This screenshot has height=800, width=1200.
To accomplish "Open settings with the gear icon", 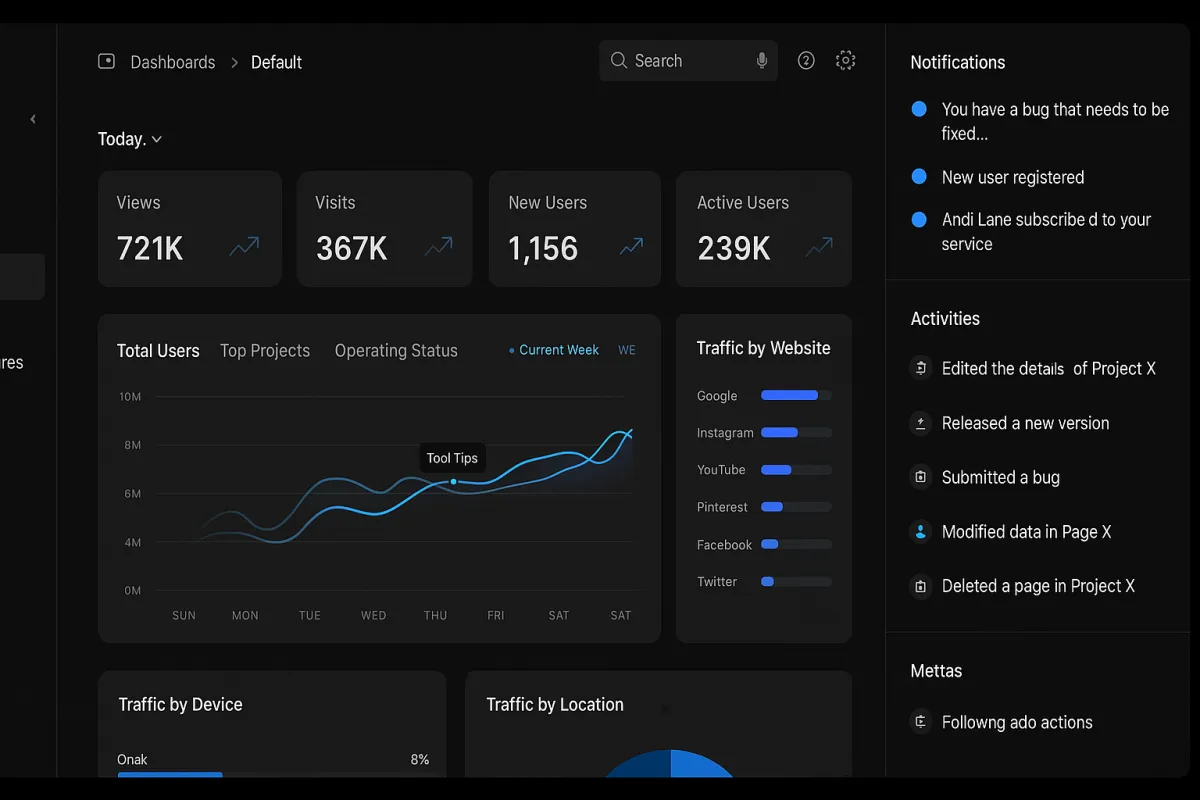I will pyautogui.click(x=846, y=61).
